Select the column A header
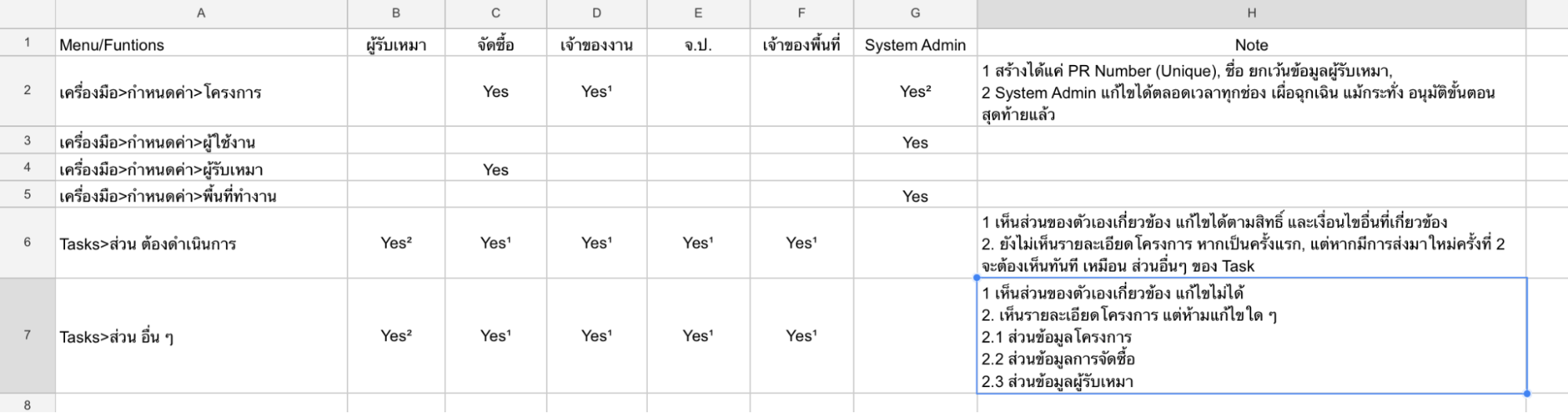 (x=201, y=13)
